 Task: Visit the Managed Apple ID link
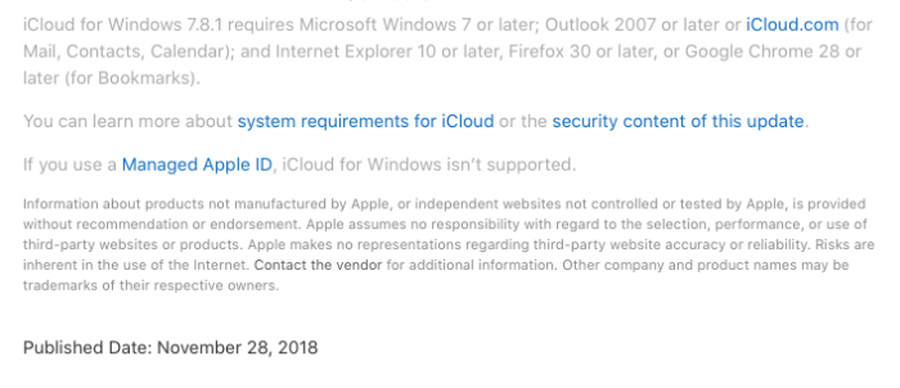tap(197, 165)
